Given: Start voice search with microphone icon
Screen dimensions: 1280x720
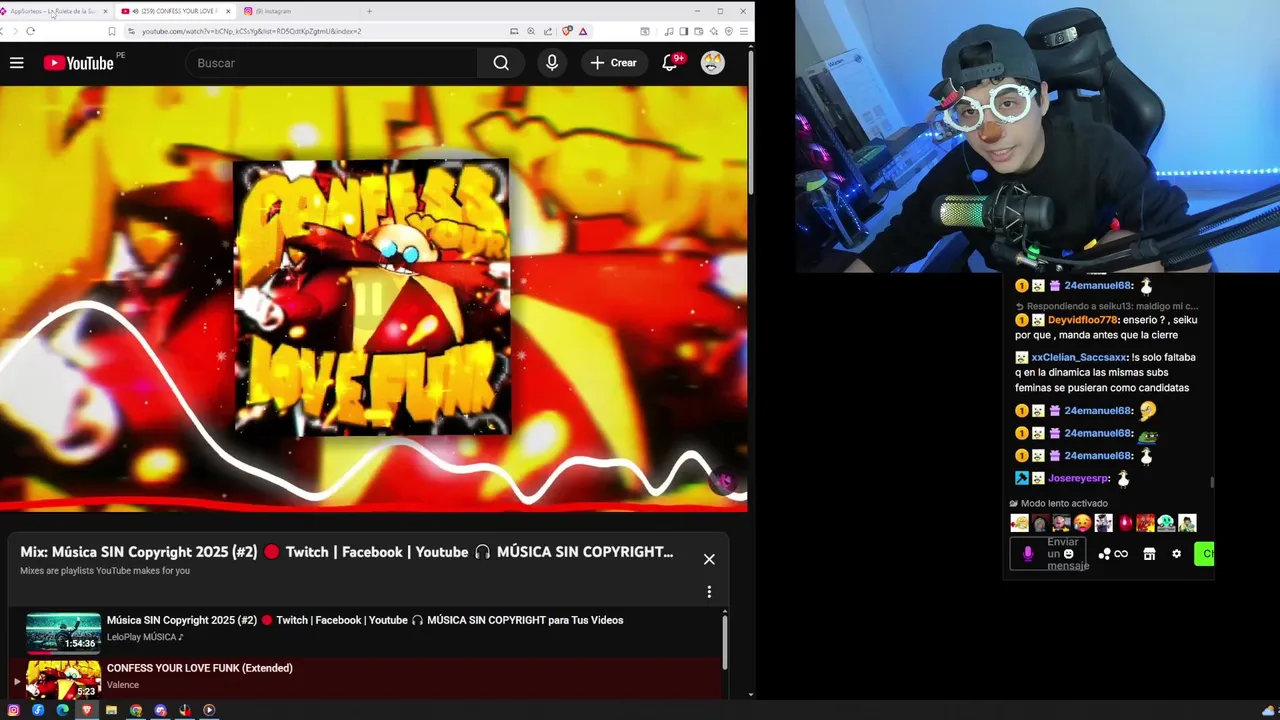Looking at the screenshot, I should 551,63.
